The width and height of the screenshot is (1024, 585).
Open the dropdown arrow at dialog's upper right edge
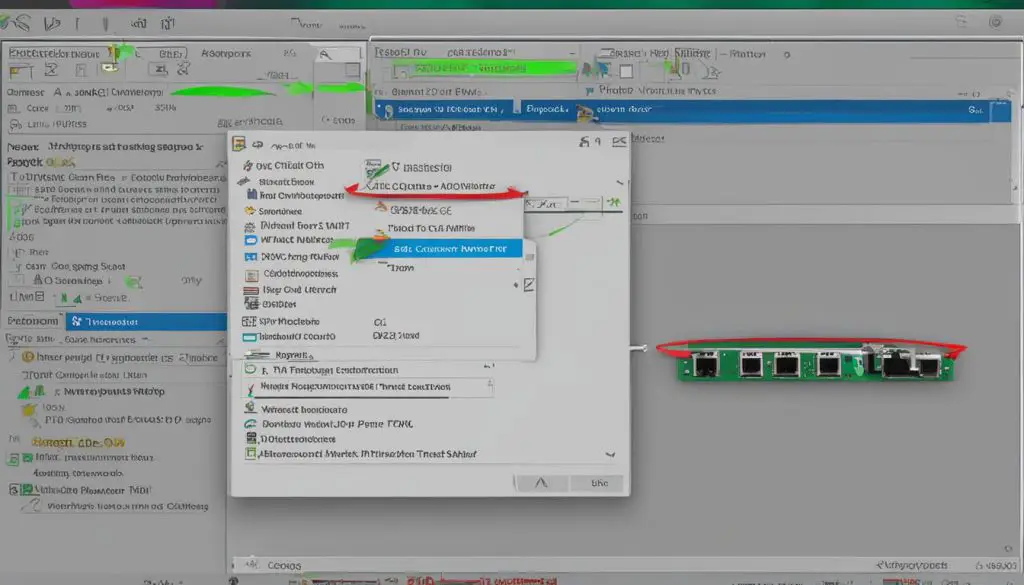pos(620,184)
